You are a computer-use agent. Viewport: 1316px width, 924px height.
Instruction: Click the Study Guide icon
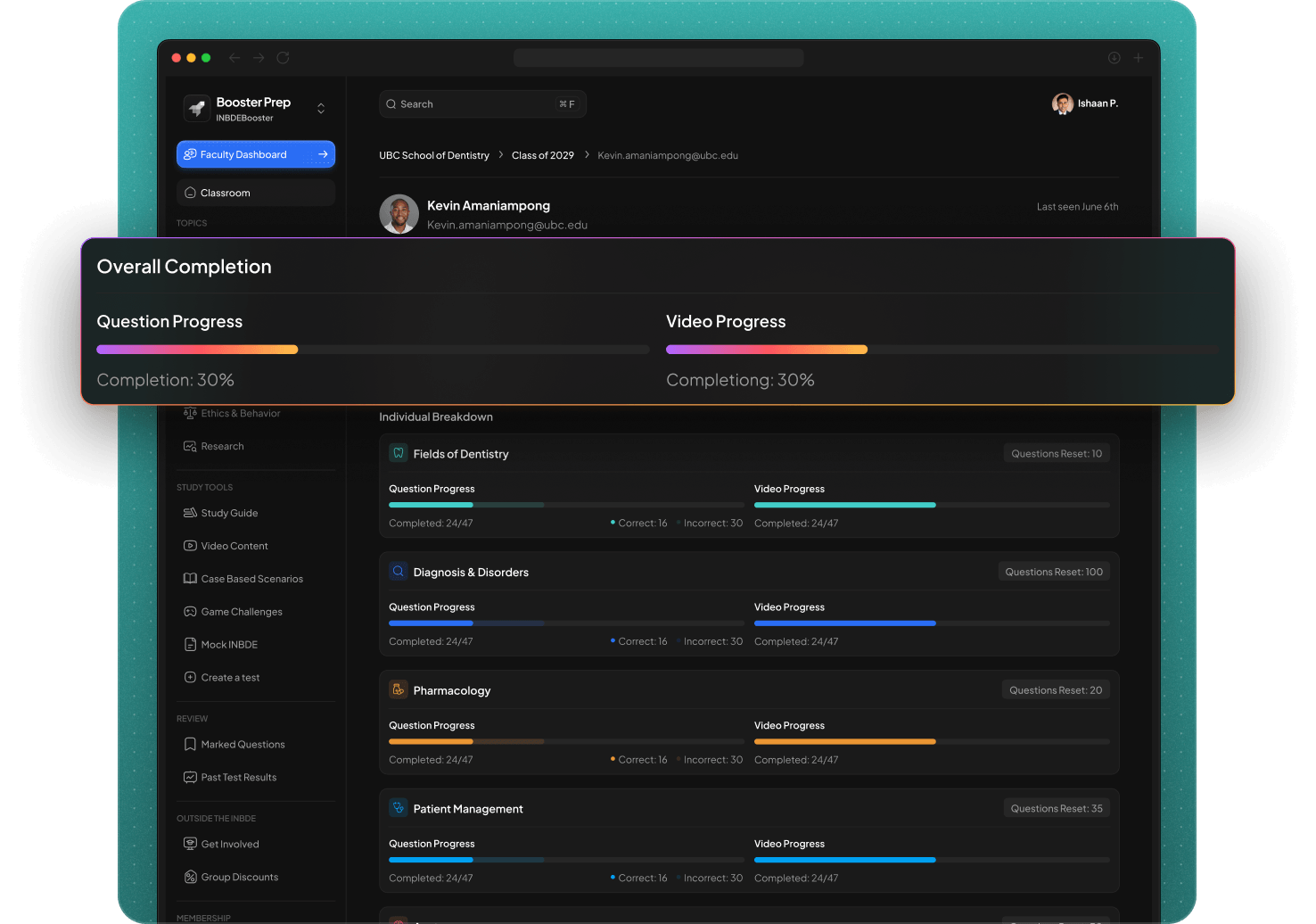coord(190,513)
